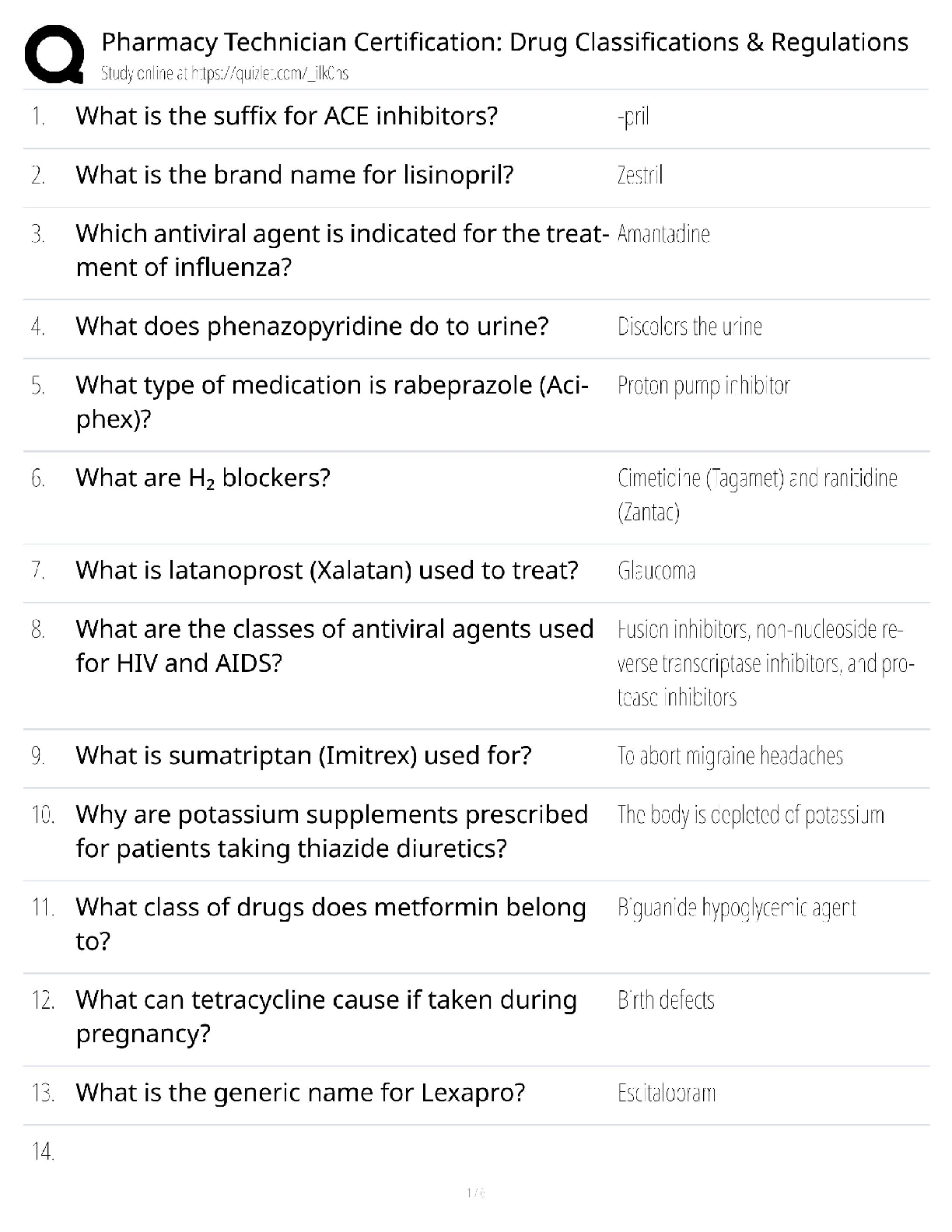The image size is (952, 1232).
Task: Click the page number indicator at bottom
Action: [475, 1192]
